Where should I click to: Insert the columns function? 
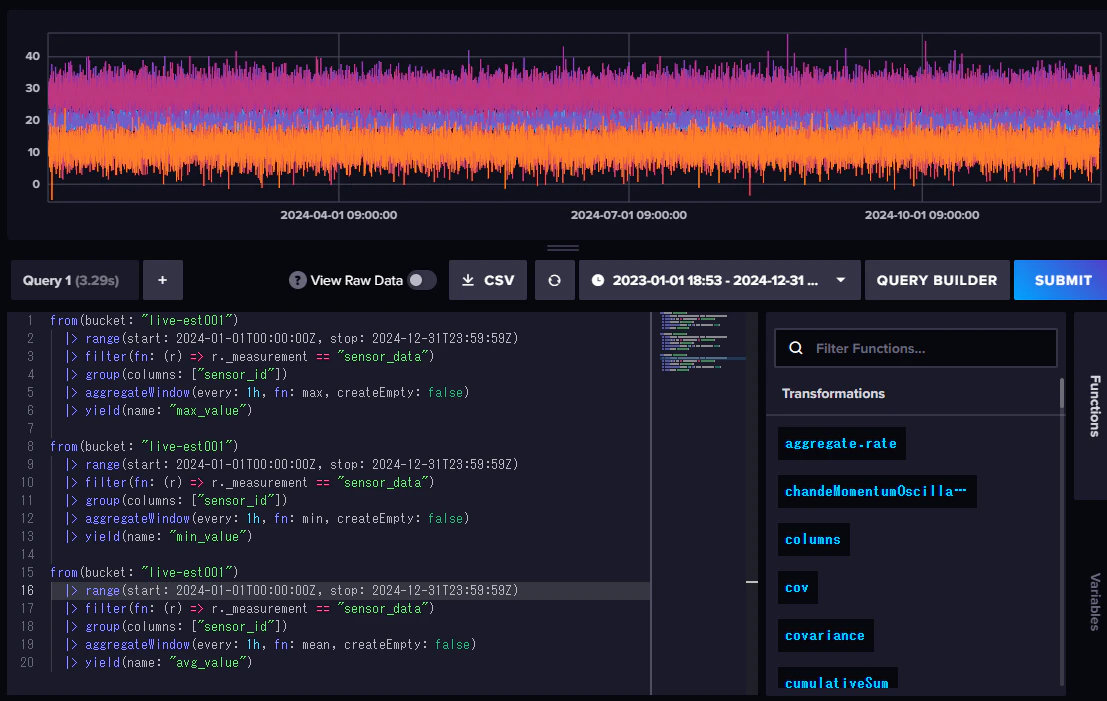pos(813,539)
